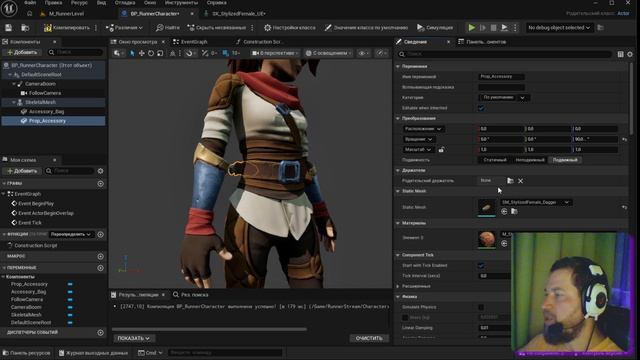This screenshot has height=360, width=640.
Task: Toggle the scale lock icon
Action: coord(441,150)
